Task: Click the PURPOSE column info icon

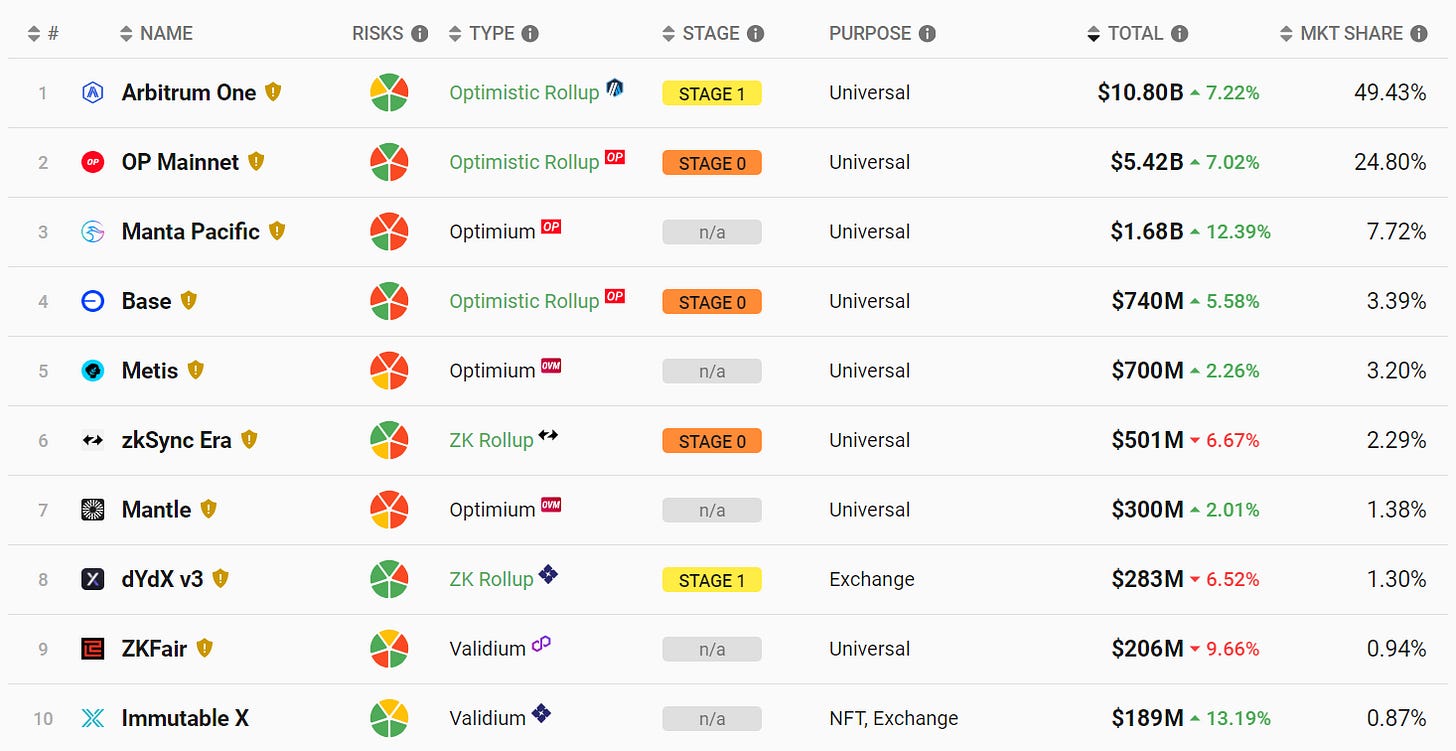Action: [x=927, y=34]
